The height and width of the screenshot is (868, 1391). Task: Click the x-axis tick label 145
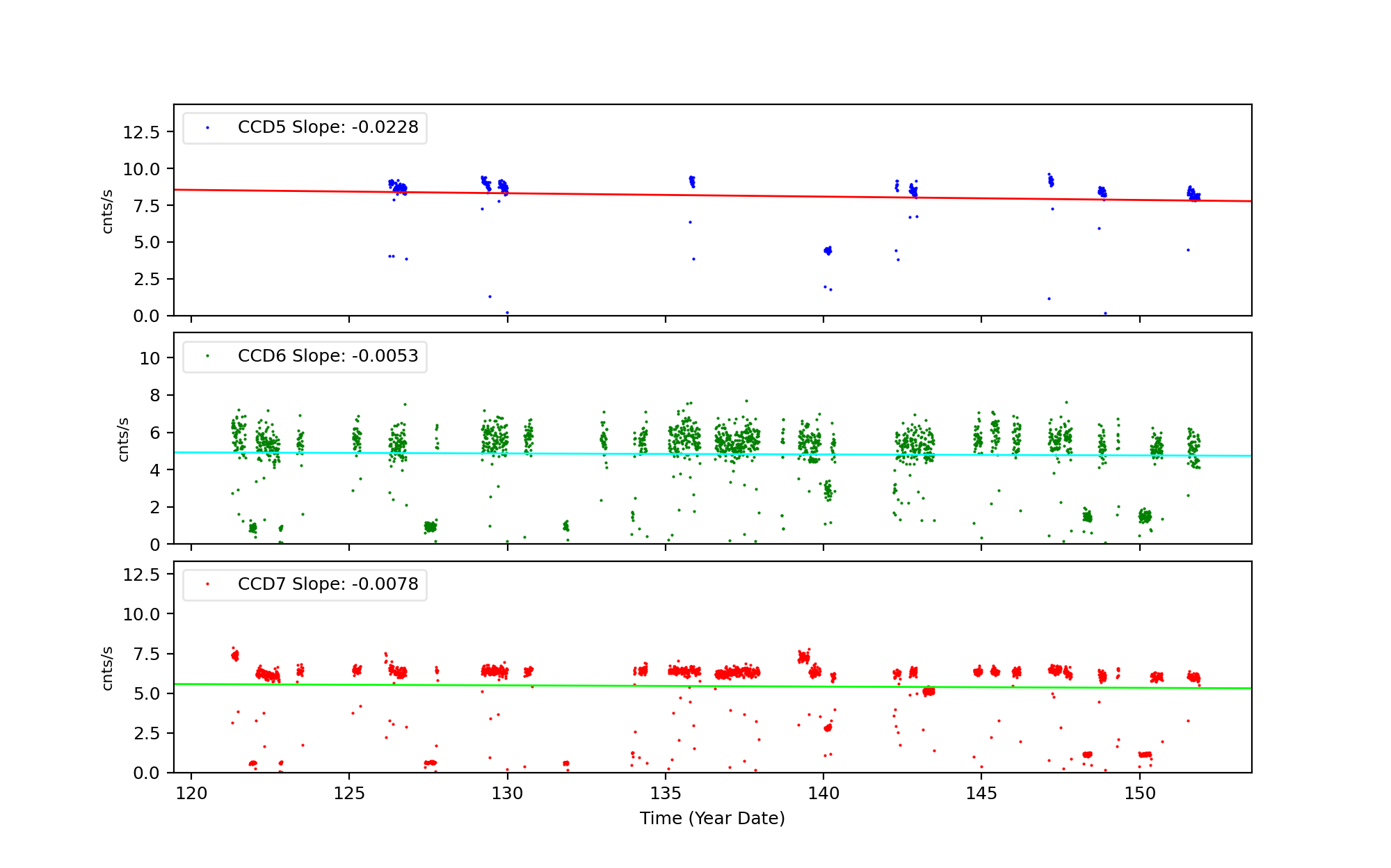pos(981,794)
